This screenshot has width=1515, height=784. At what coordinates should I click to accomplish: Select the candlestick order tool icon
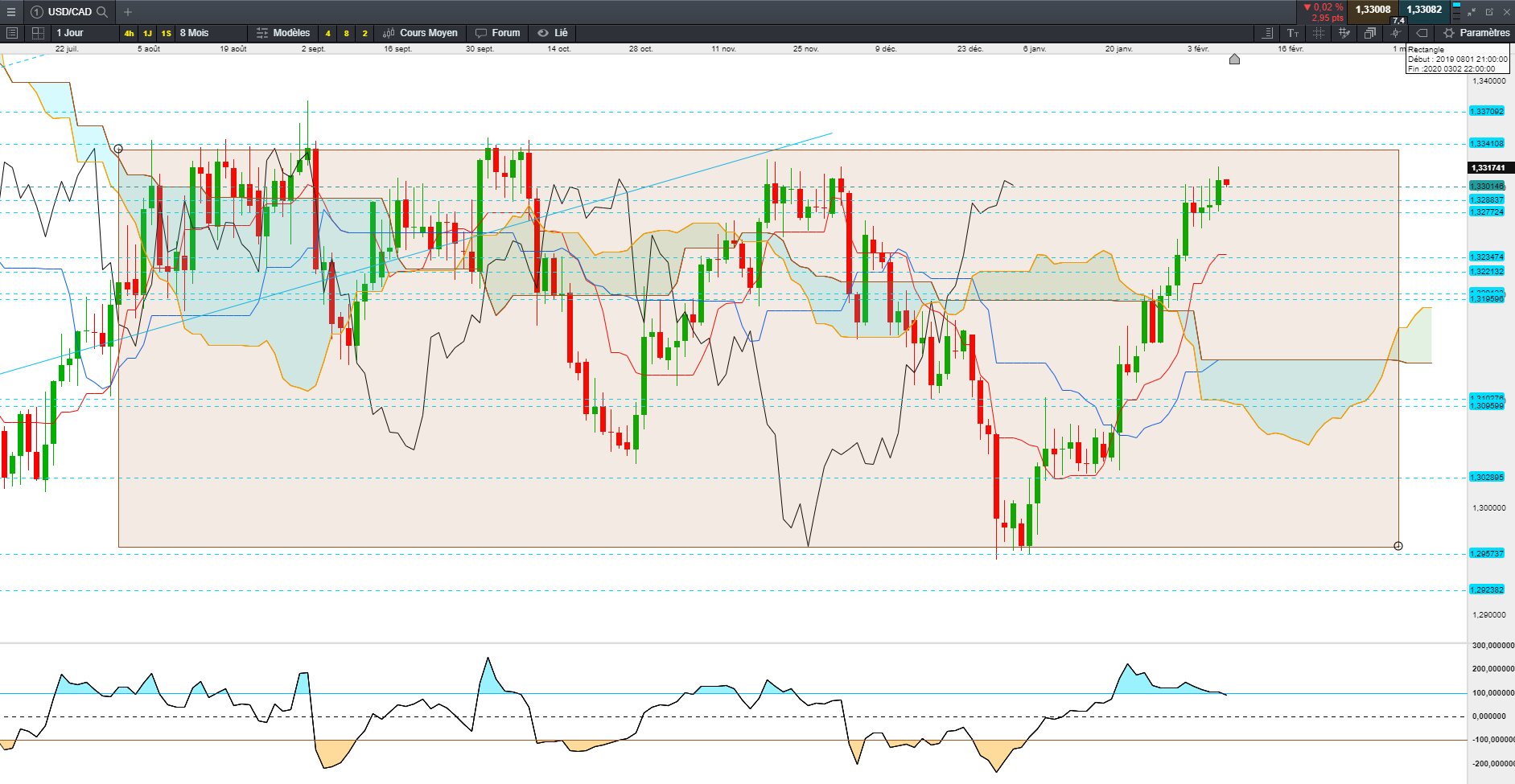[x=1396, y=33]
